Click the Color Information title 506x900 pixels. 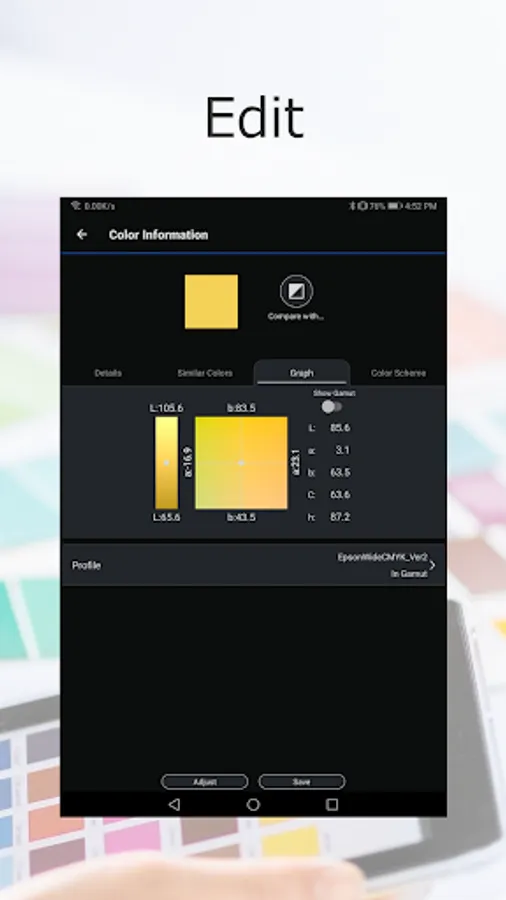[x=158, y=234]
